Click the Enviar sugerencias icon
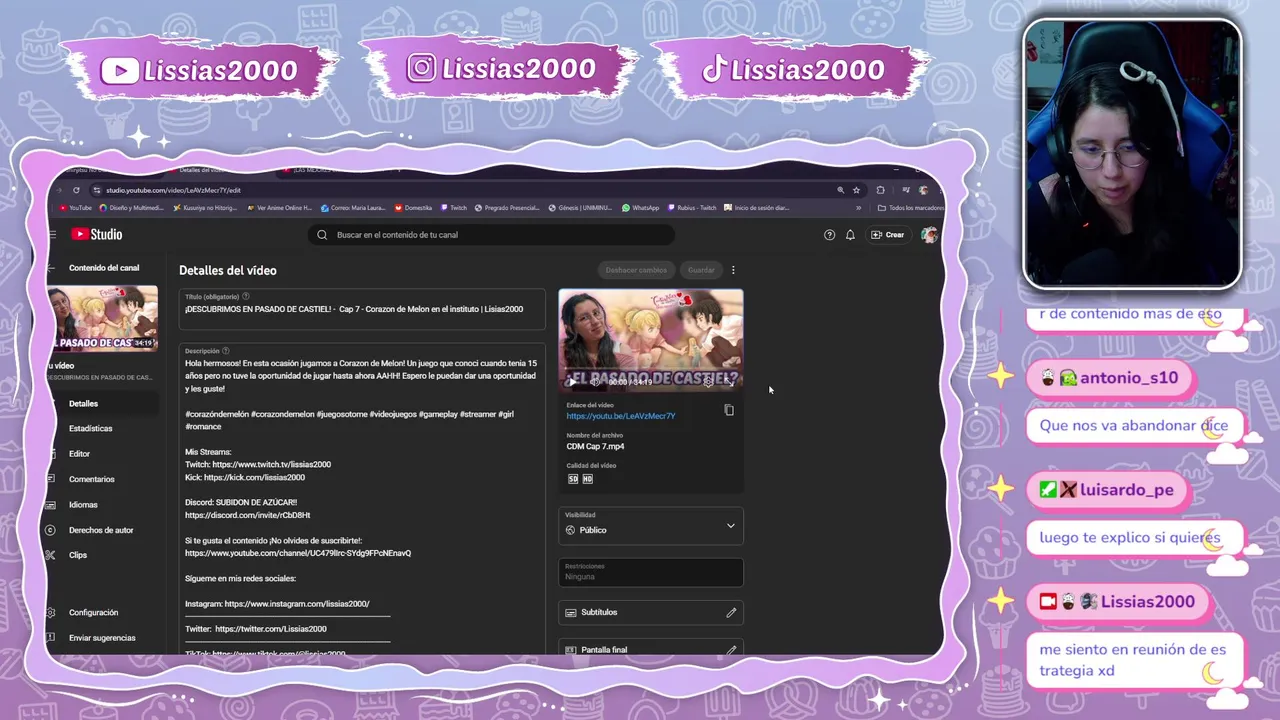The image size is (1280, 720). [x=50, y=638]
